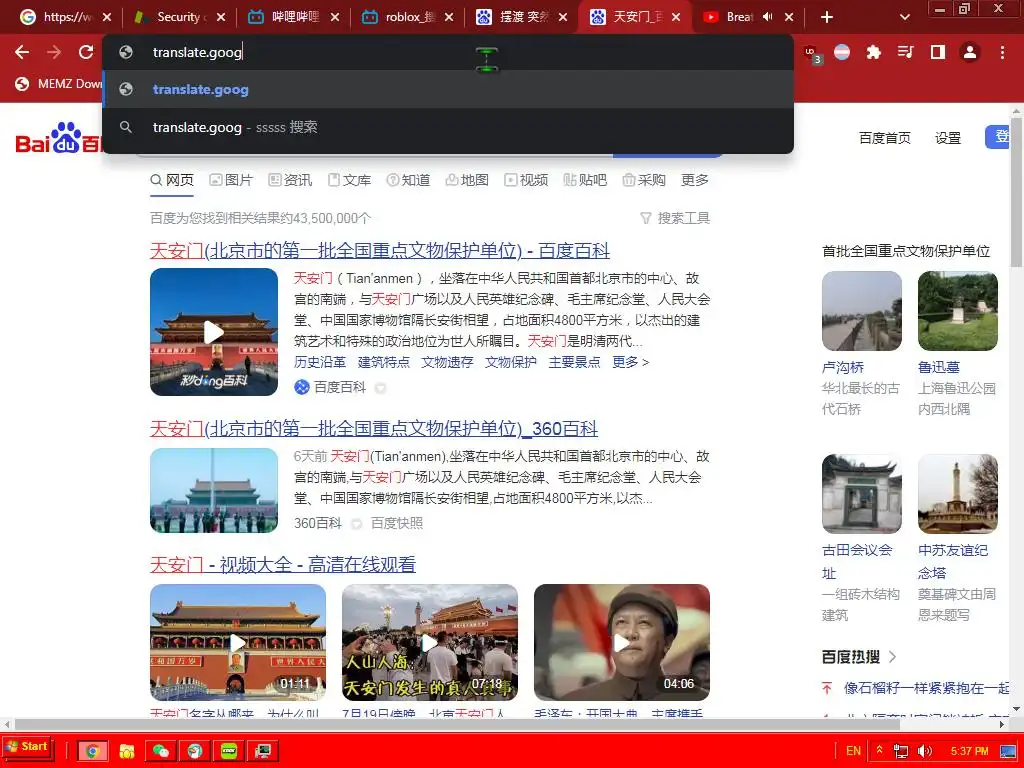The image size is (1024, 768).
Task: Play the 04:06 video thumbnail
Action: [622, 642]
